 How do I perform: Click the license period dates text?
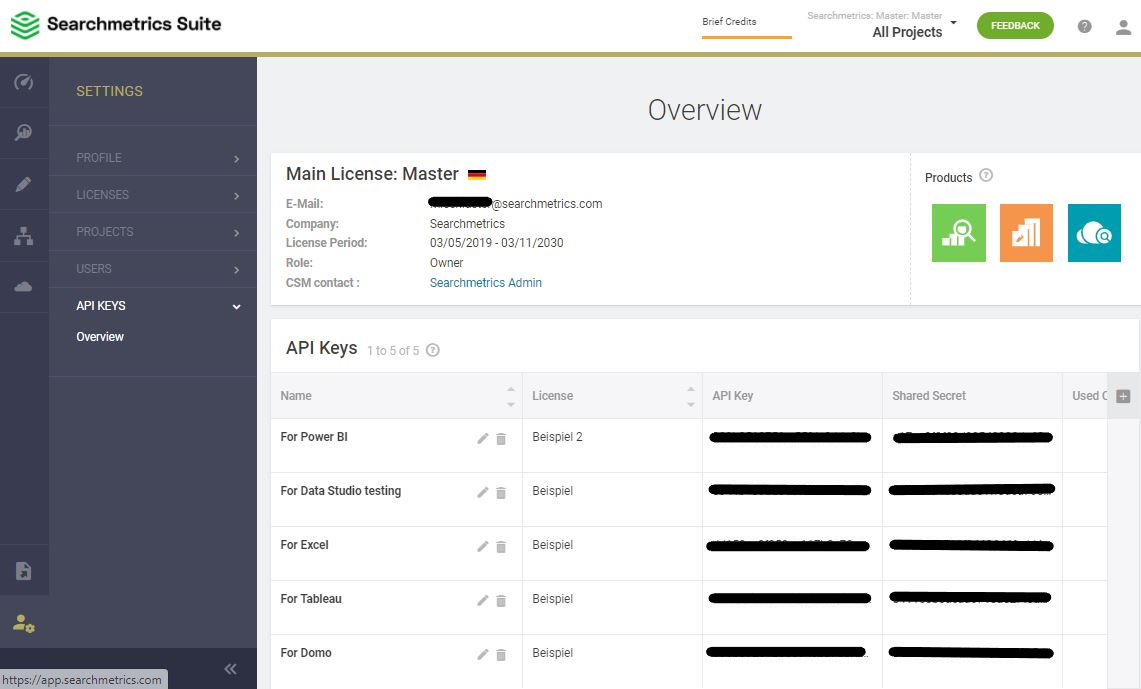pos(496,243)
